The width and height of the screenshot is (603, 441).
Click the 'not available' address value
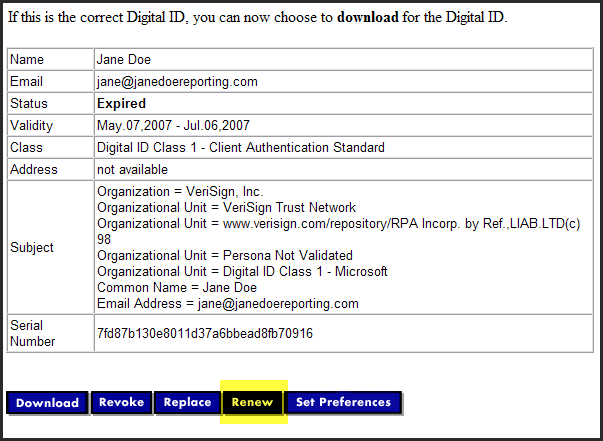pos(132,170)
